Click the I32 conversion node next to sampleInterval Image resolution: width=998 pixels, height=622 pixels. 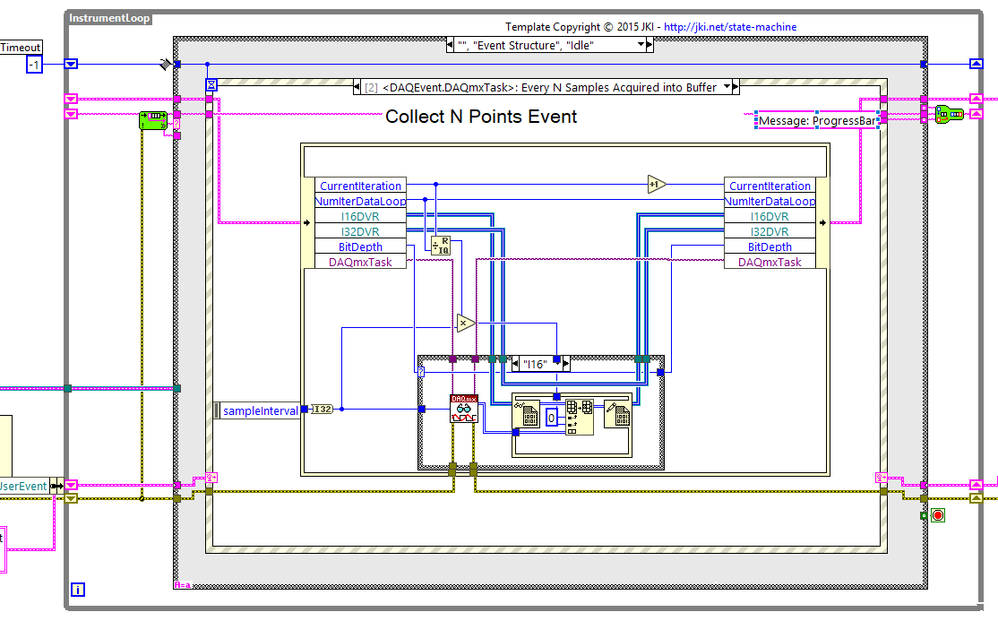(x=323, y=409)
